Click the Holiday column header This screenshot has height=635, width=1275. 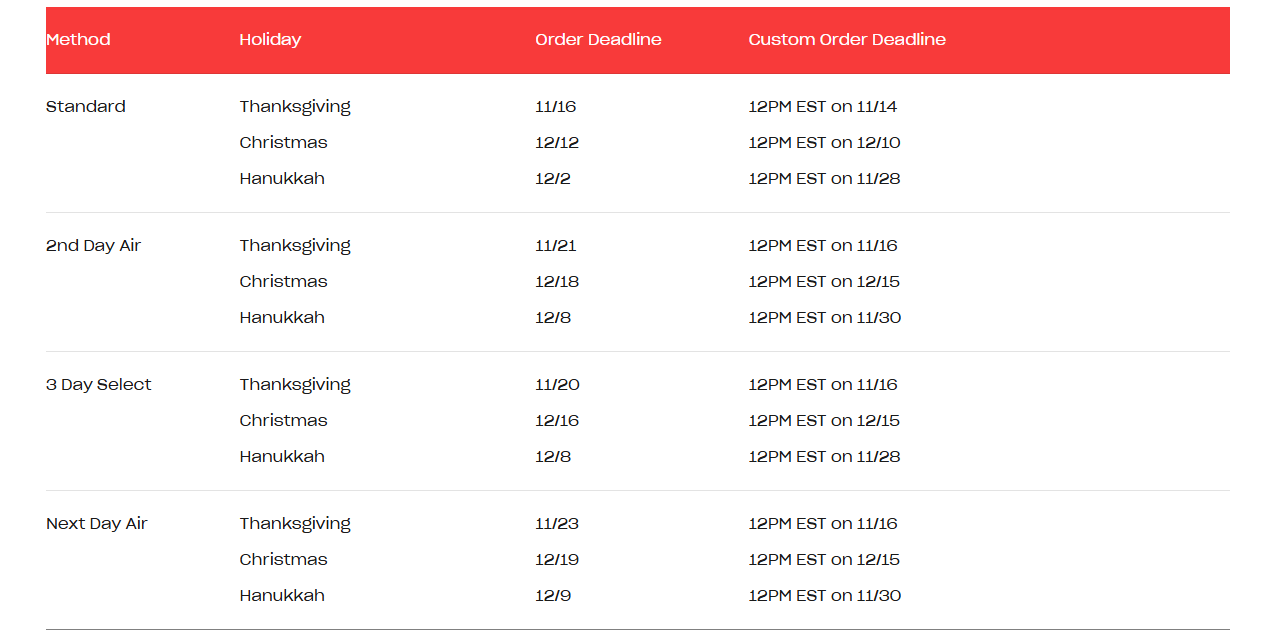(x=270, y=40)
